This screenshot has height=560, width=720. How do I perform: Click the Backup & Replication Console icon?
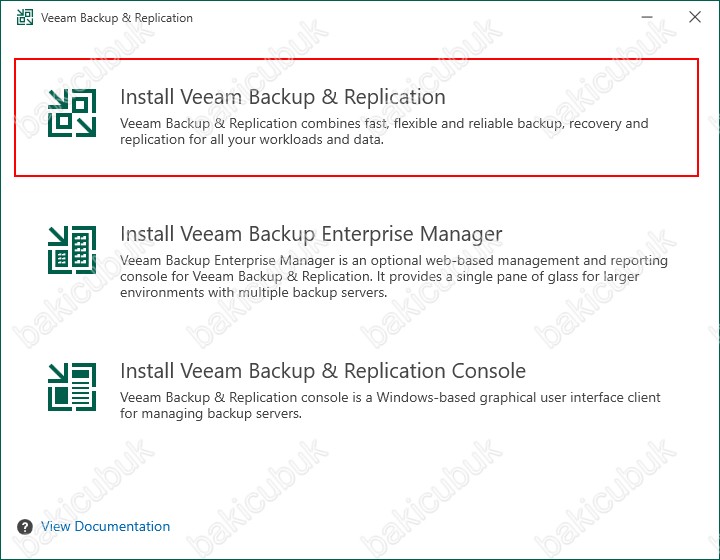coord(72,386)
